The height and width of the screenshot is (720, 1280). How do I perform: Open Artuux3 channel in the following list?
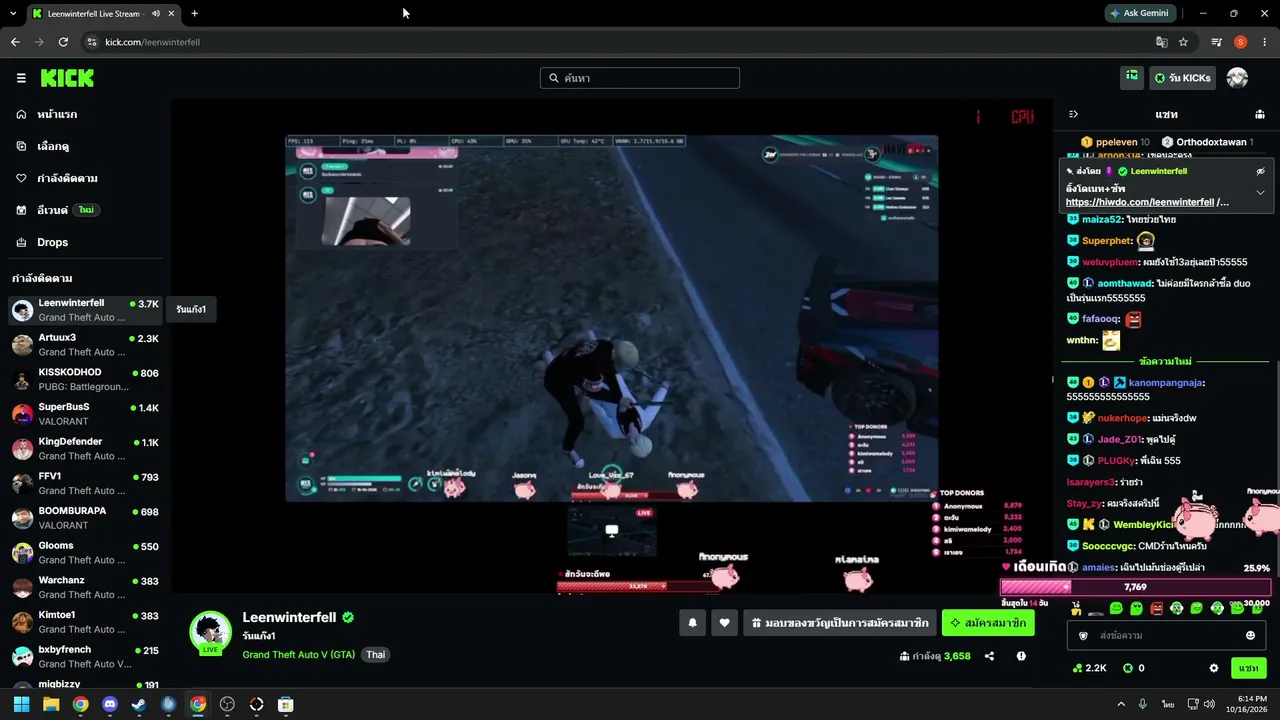pos(85,344)
